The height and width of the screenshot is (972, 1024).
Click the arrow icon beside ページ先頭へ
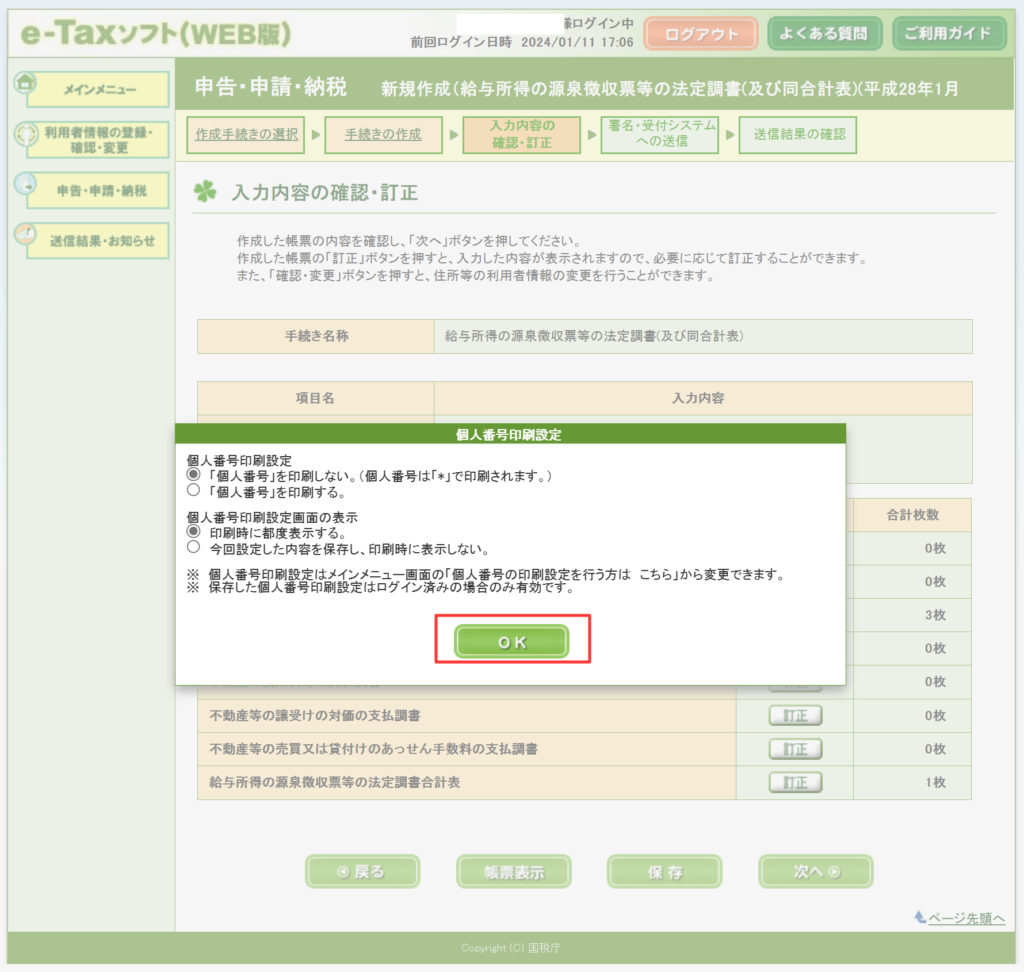point(920,917)
